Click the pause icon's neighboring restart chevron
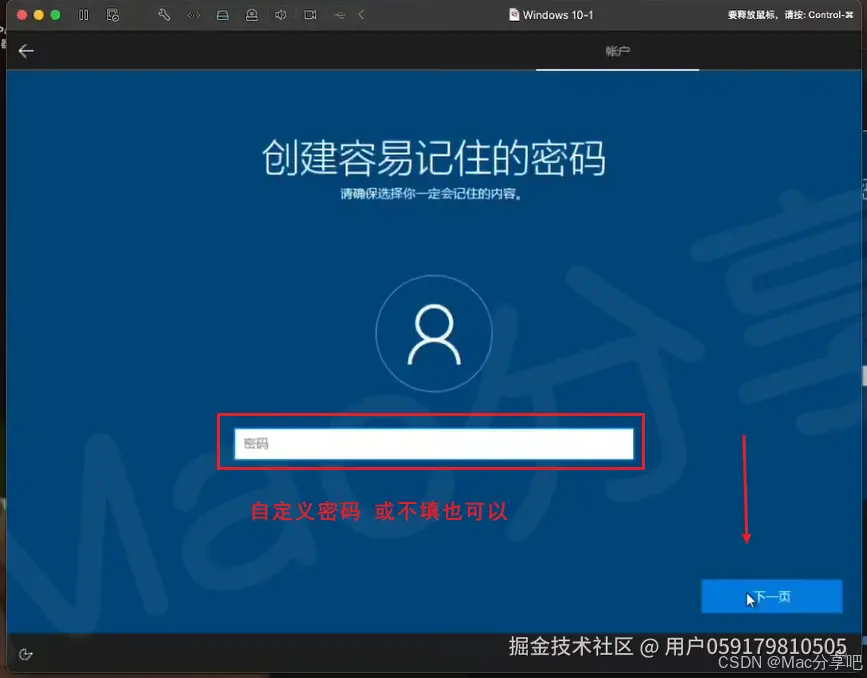Viewport: 867px width, 678px height. pos(113,15)
